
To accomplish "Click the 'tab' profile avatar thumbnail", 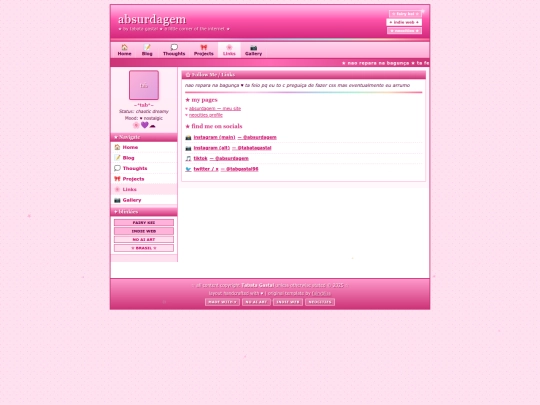I will (x=144, y=85).
